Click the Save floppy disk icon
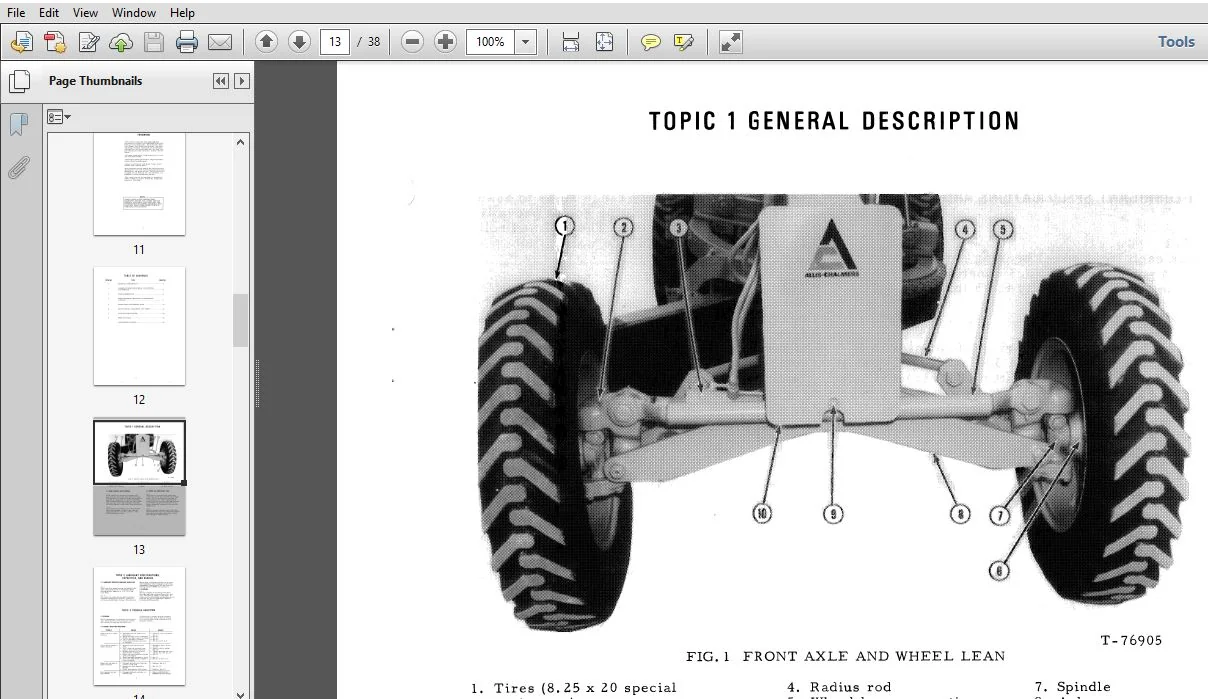The image size is (1208, 699). [153, 42]
